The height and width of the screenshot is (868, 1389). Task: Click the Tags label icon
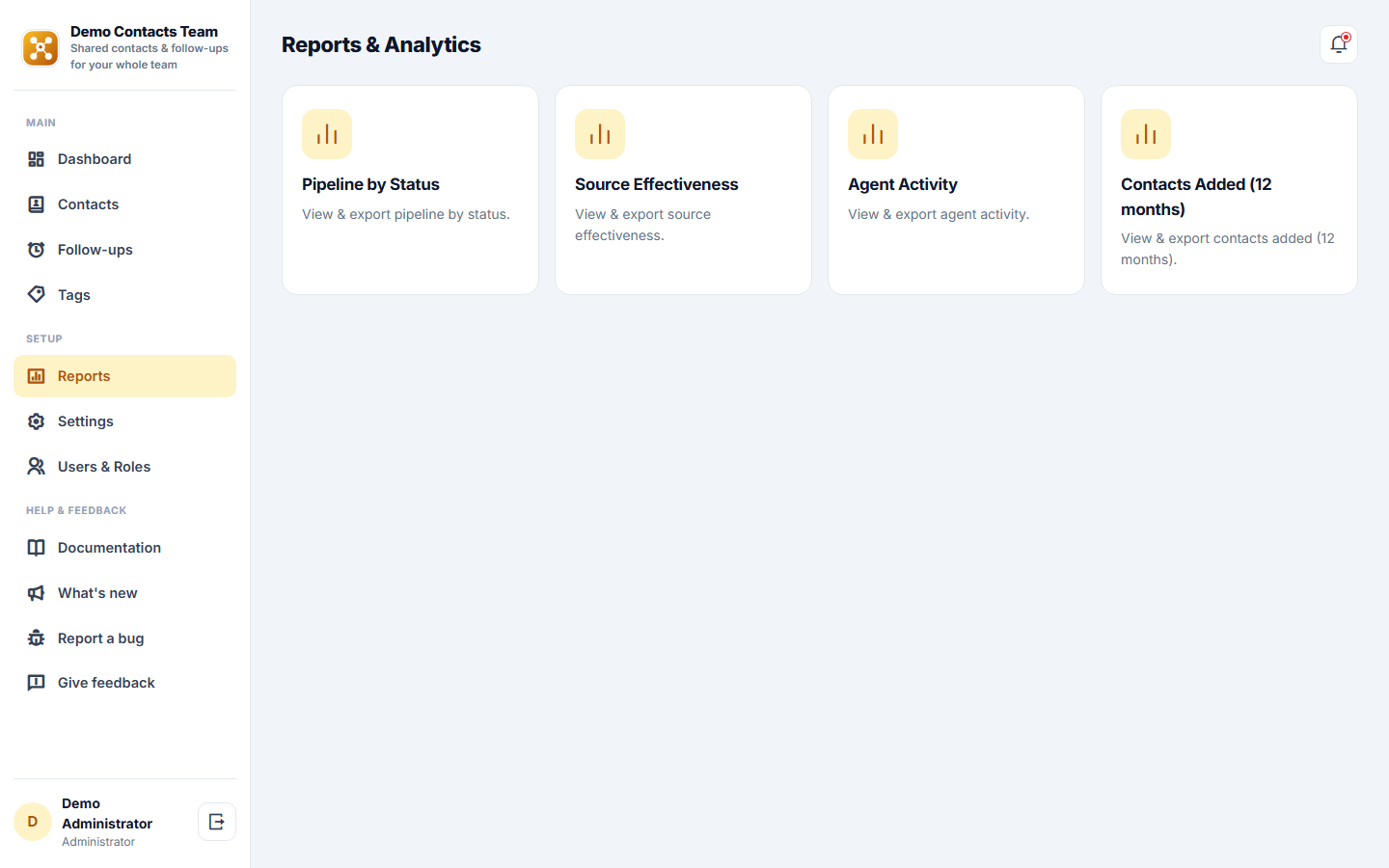(x=36, y=294)
